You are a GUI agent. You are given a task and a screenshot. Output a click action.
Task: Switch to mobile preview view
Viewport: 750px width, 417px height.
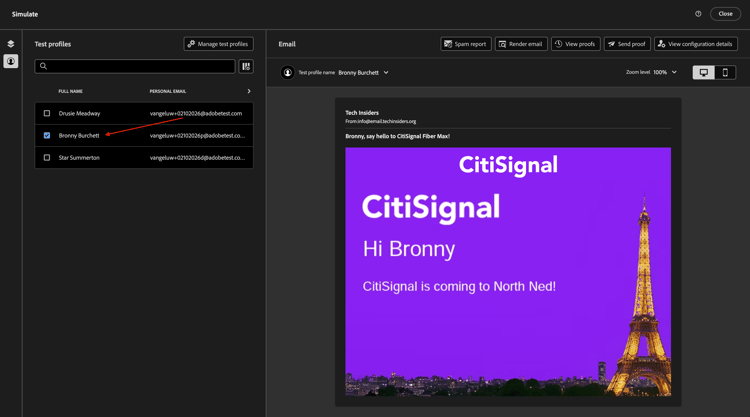tap(725, 73)
